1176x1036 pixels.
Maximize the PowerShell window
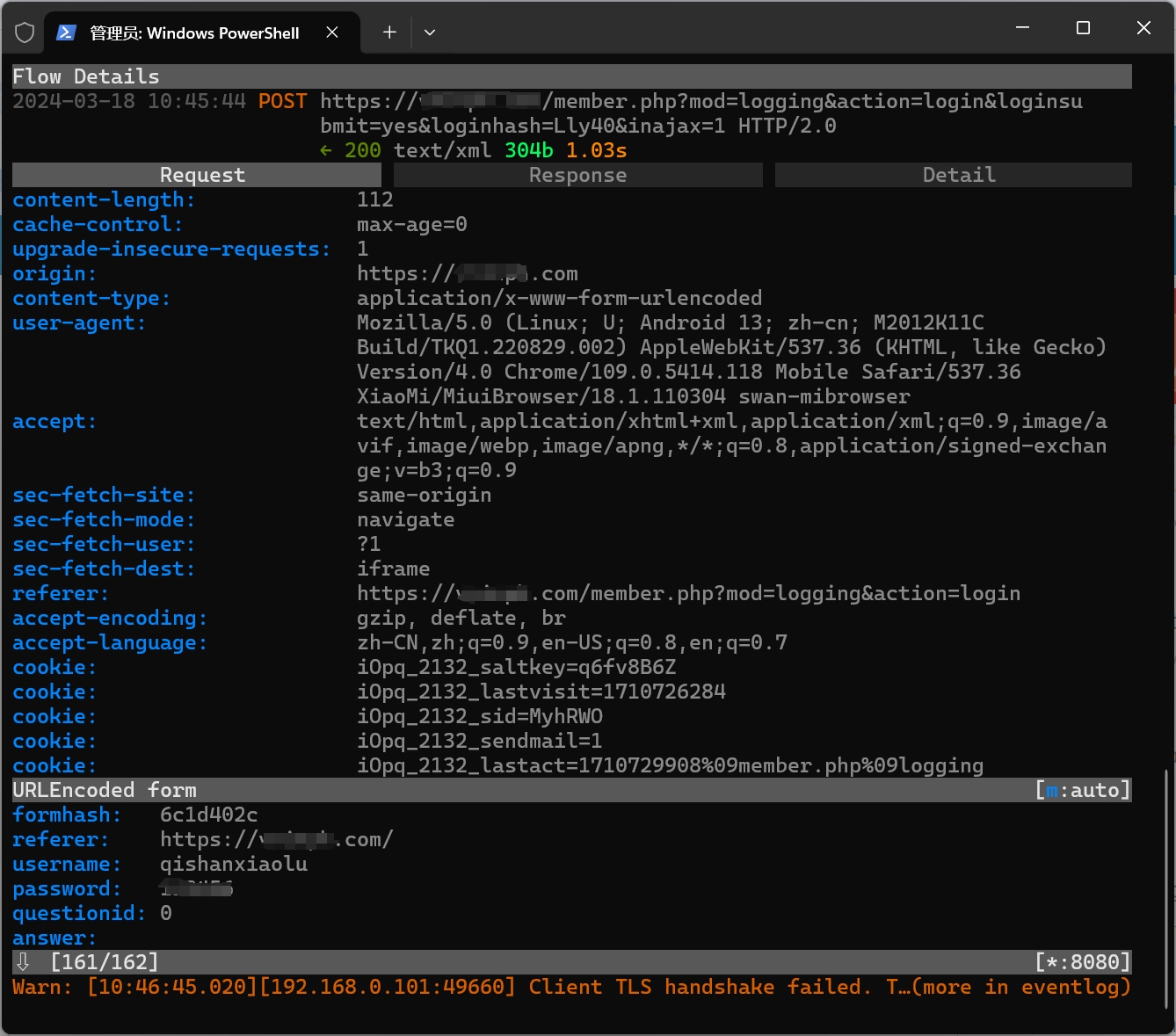1083,28
